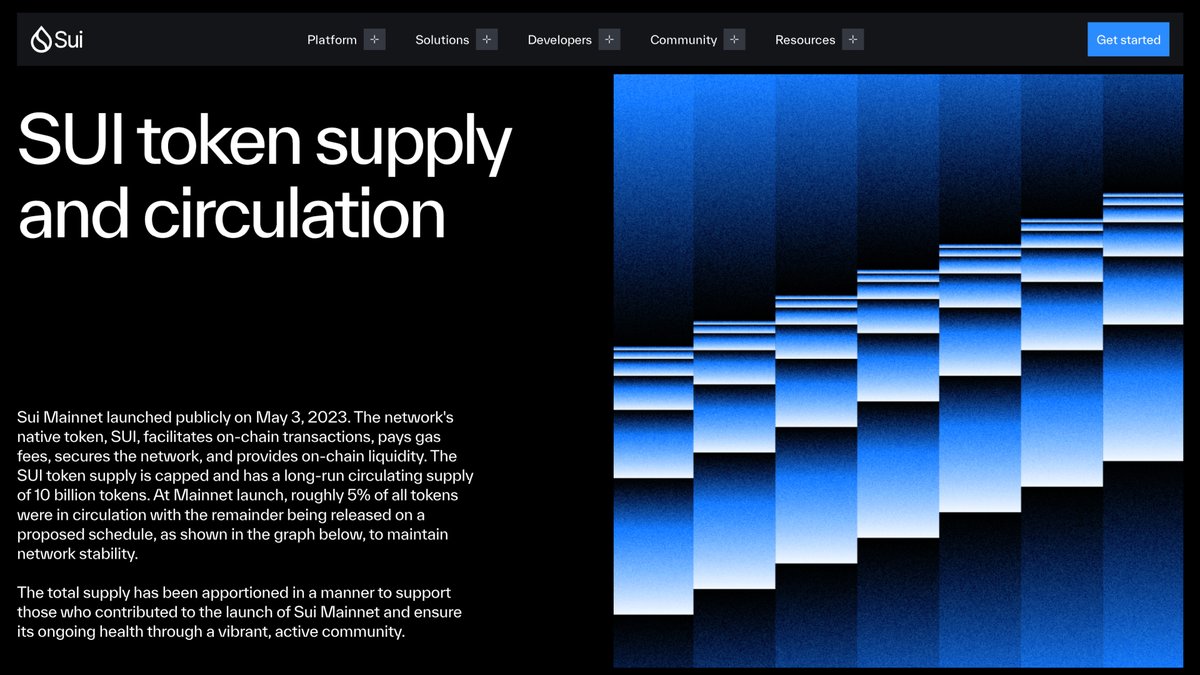The width and height of the screenshot is (1200, 675).
Task: Open the Developers menu
Action: coord(560,40)
